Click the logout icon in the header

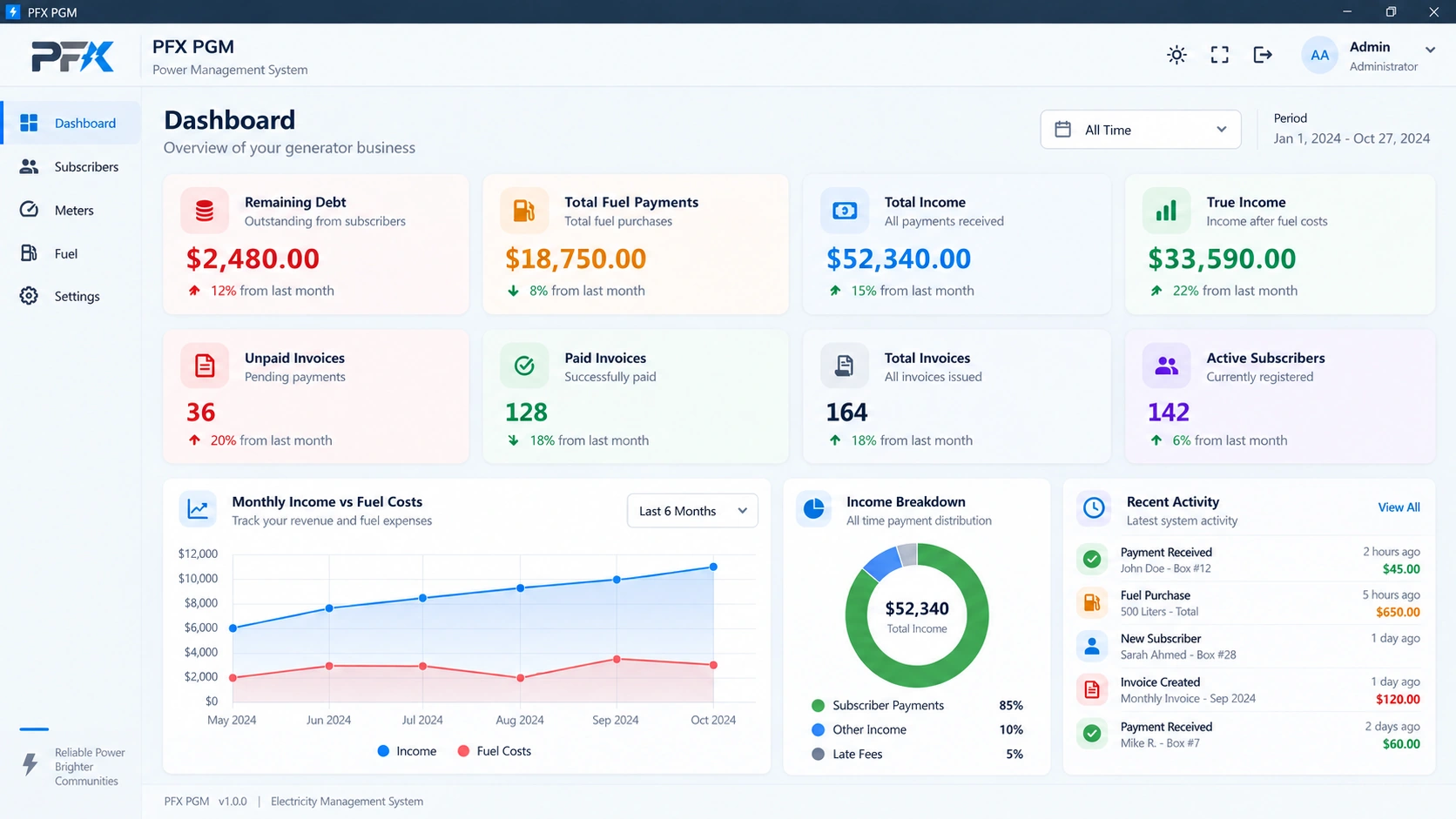[1263, 55]
